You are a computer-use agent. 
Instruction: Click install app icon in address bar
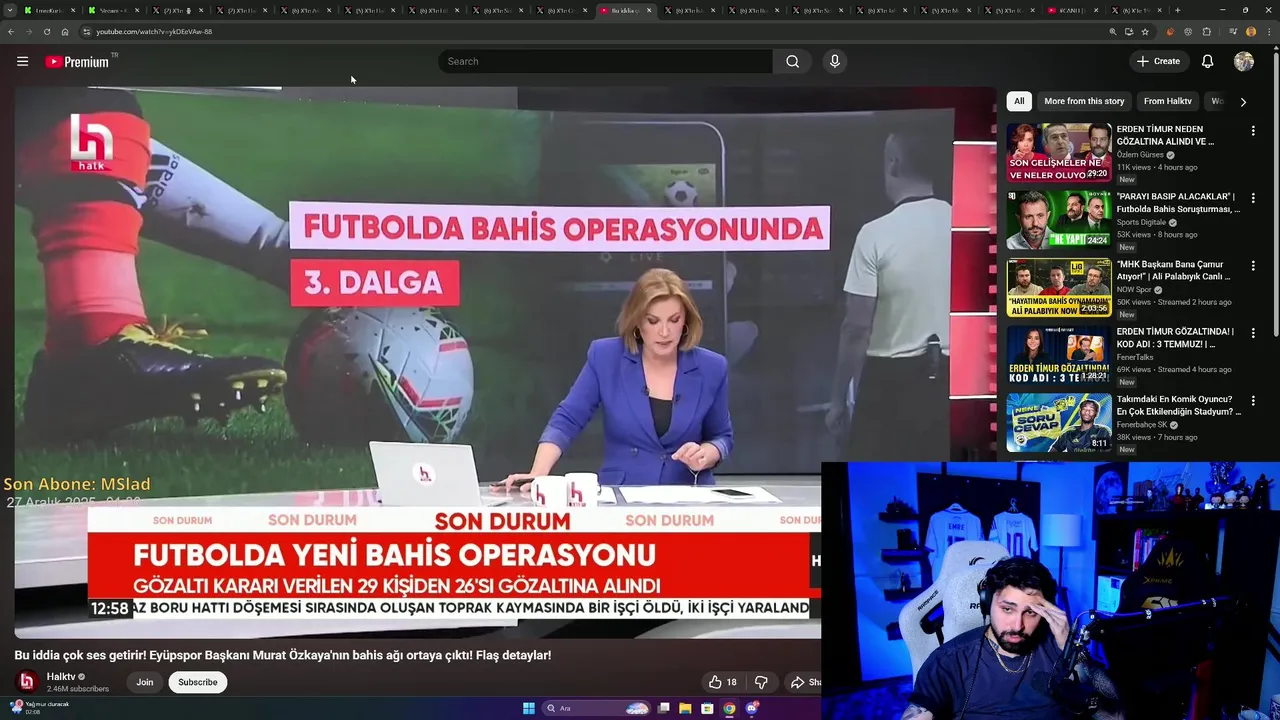1129,31
